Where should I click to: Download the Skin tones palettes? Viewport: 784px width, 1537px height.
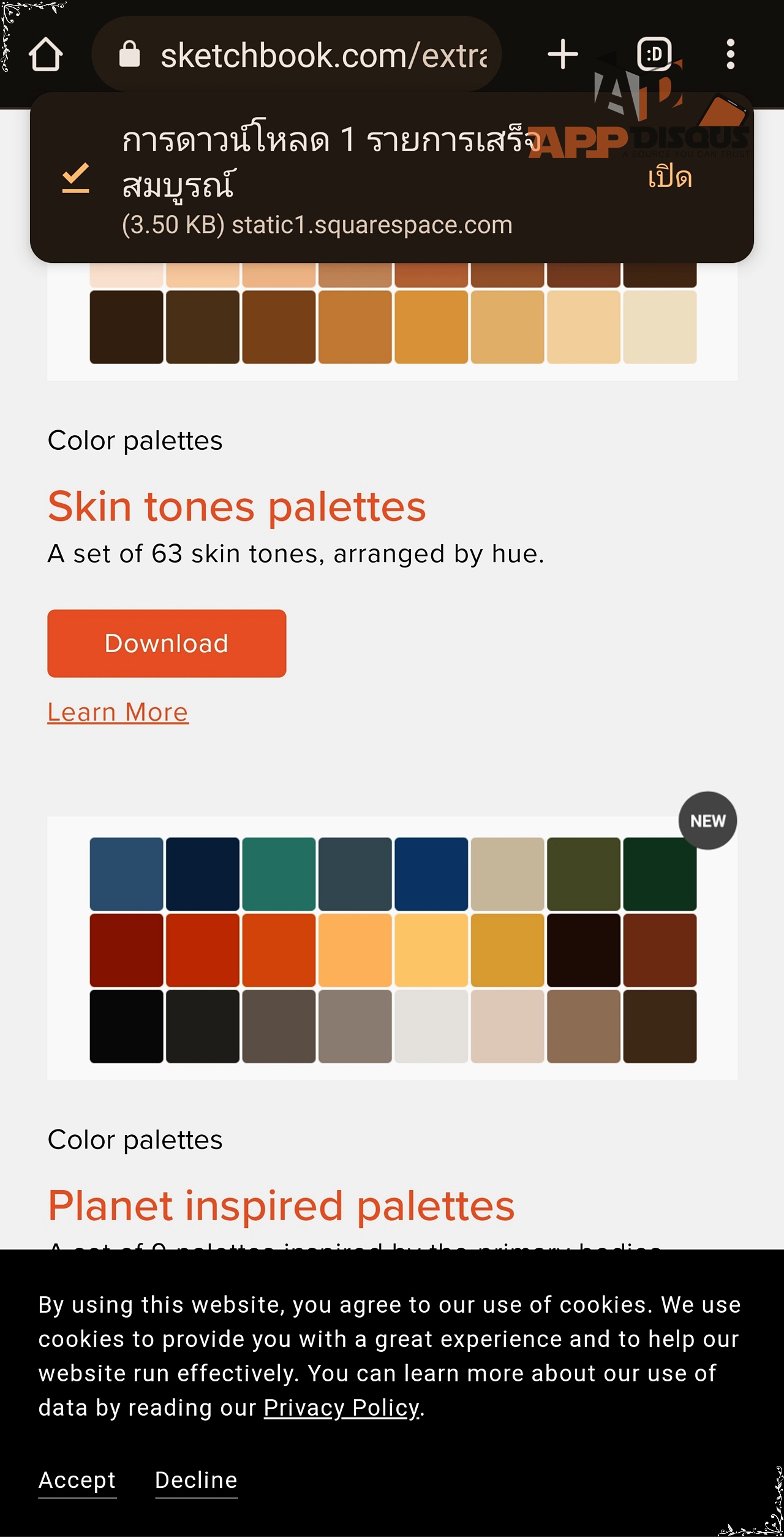coord(167,643)
